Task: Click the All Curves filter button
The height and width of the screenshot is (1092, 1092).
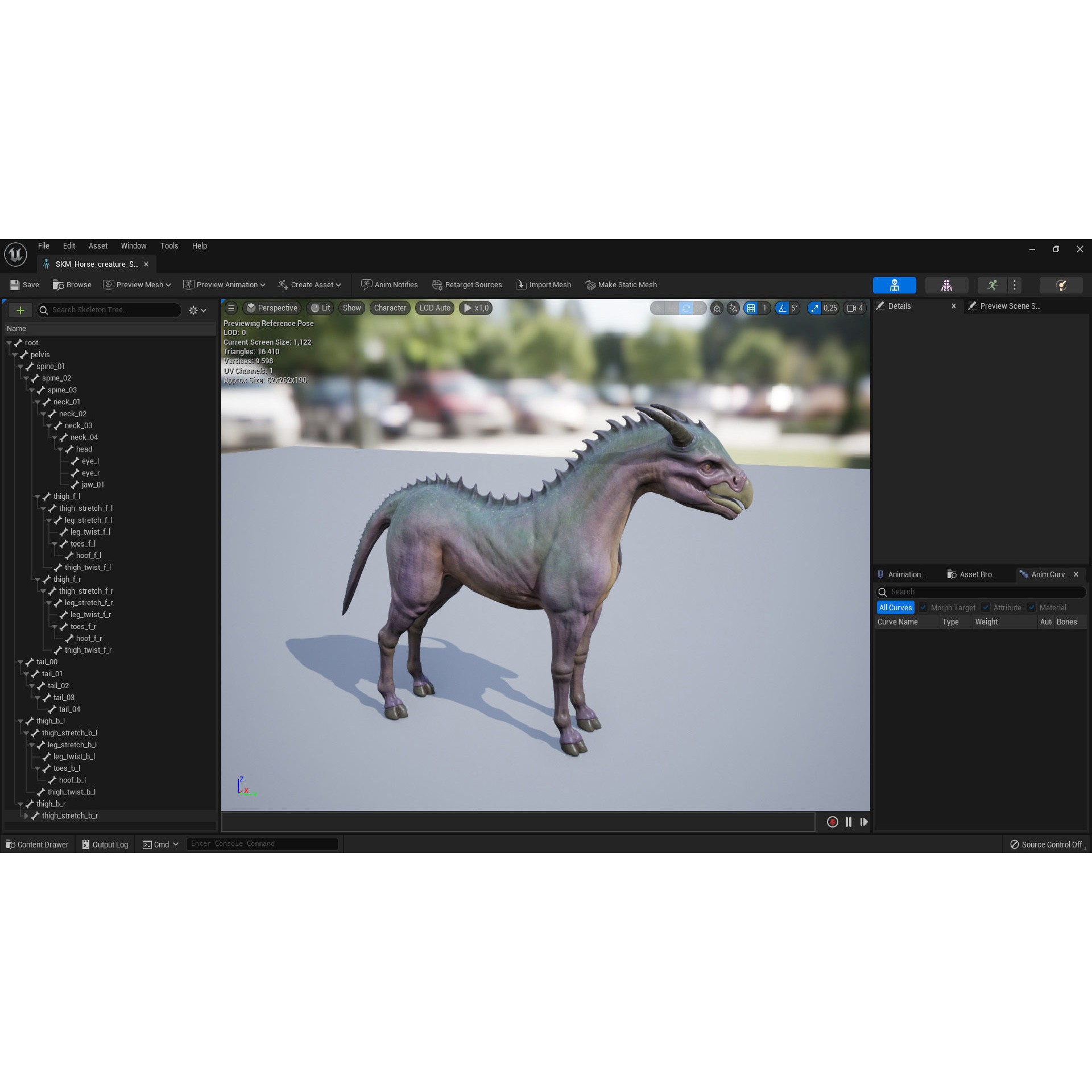Action: click(896, 607)
